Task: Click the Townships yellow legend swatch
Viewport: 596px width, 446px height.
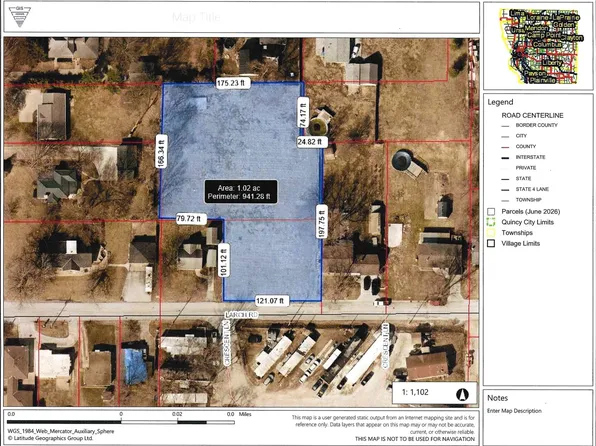Action: (491, 233)
